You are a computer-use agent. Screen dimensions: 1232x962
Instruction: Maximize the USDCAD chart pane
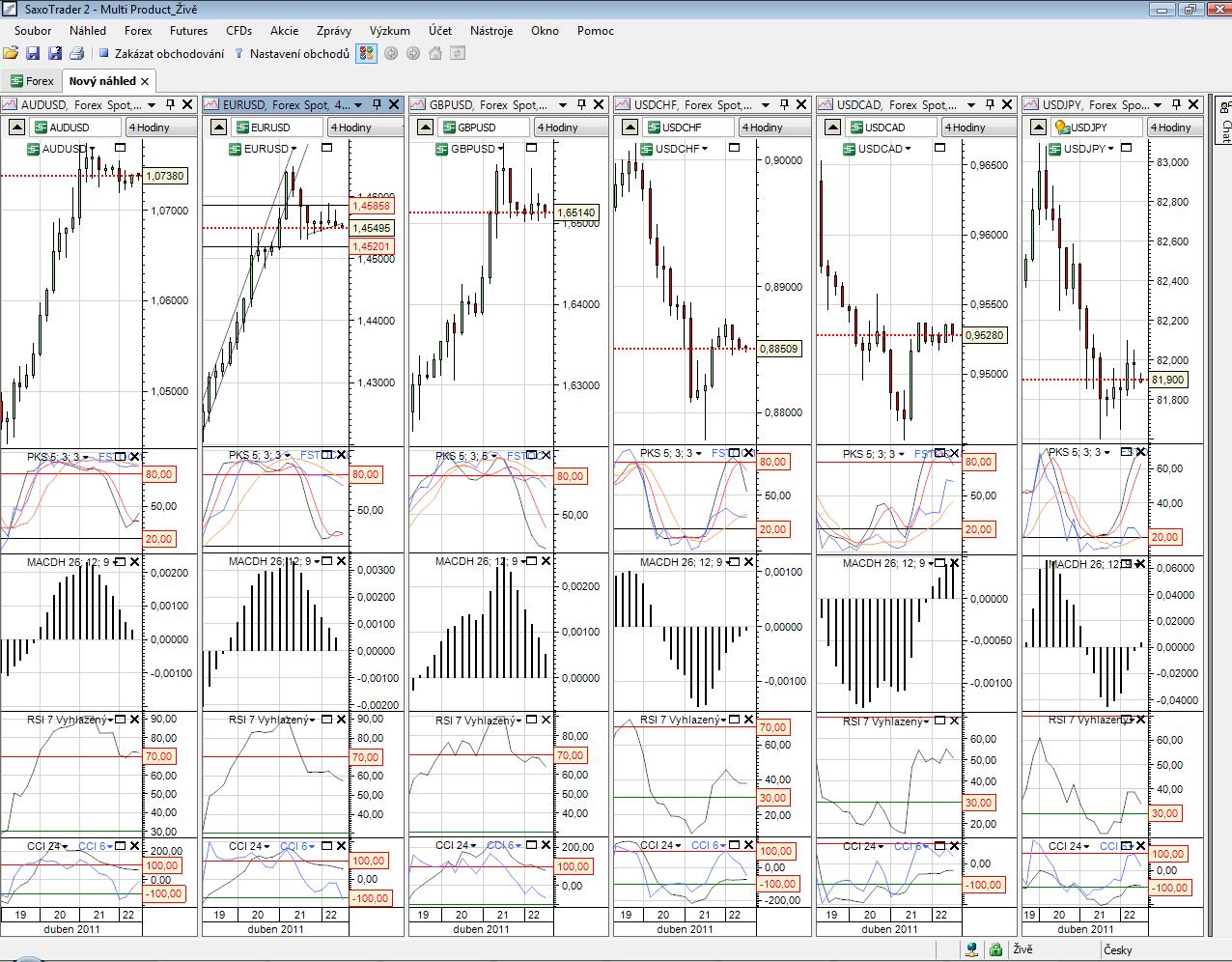pos(940,148)
